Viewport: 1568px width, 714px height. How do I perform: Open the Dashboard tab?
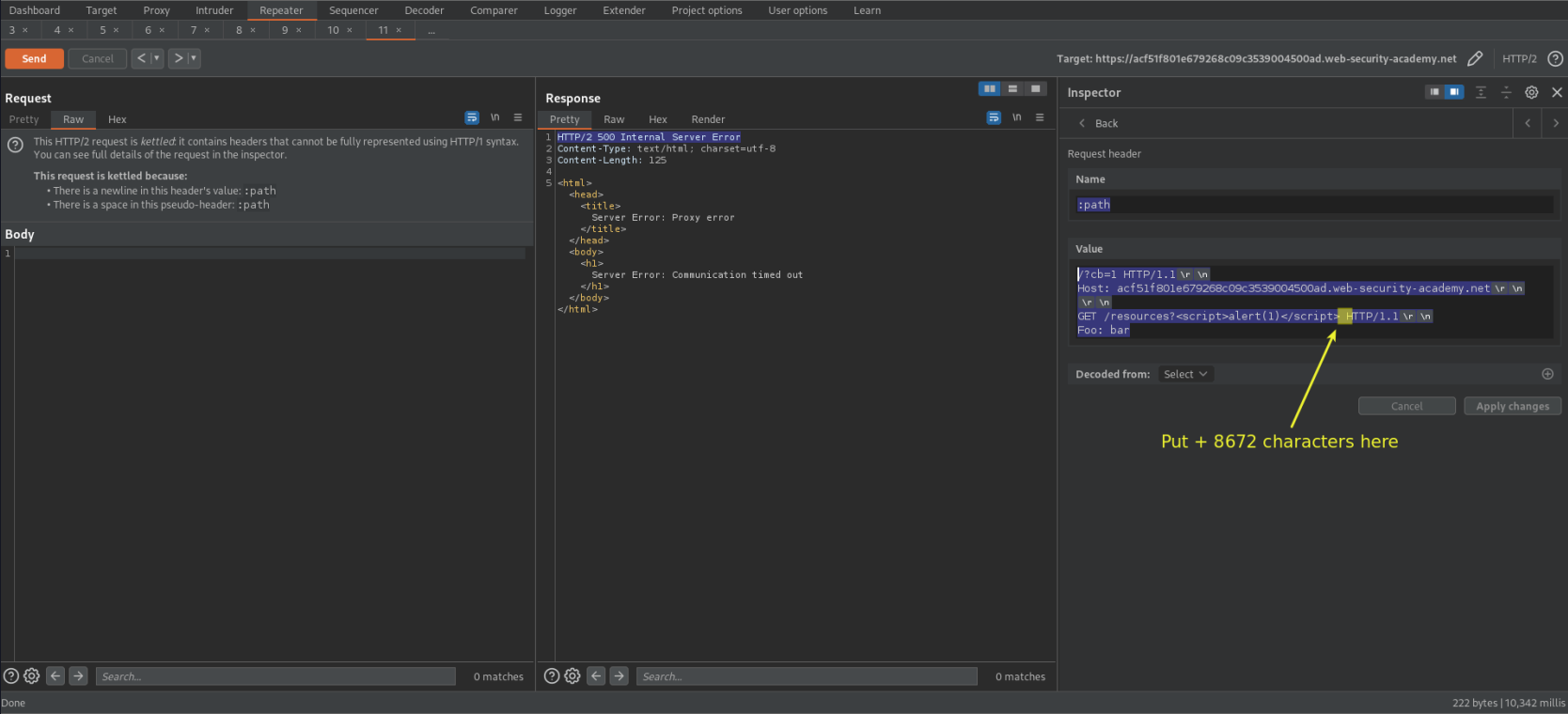click(35, 10)
